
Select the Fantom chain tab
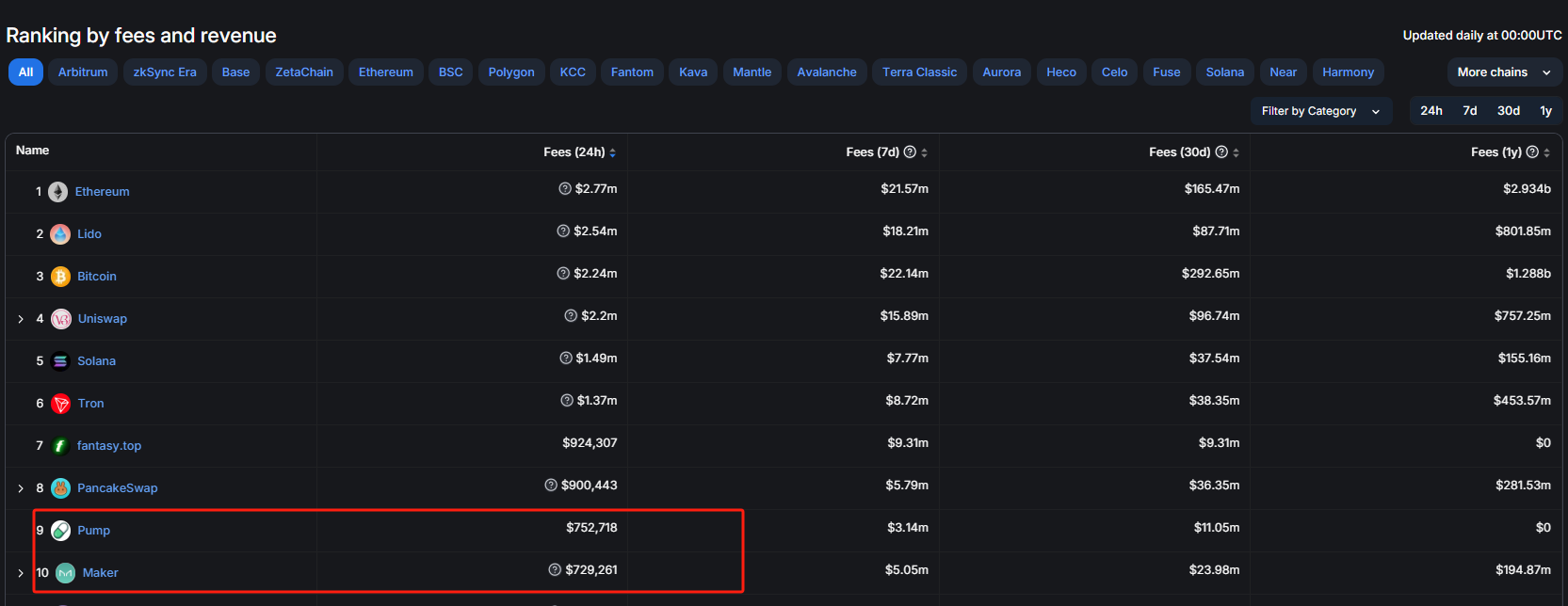click(632, 72)
